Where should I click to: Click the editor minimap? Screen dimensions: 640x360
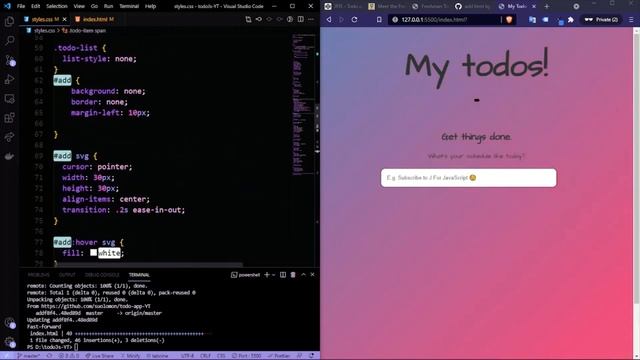[303, 104]
